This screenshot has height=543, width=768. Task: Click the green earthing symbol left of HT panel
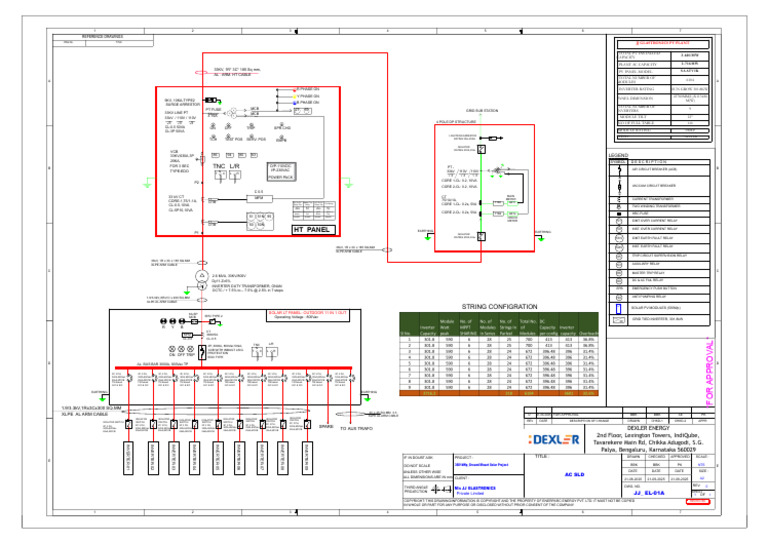pyautogui.click(x=148, y=184)
